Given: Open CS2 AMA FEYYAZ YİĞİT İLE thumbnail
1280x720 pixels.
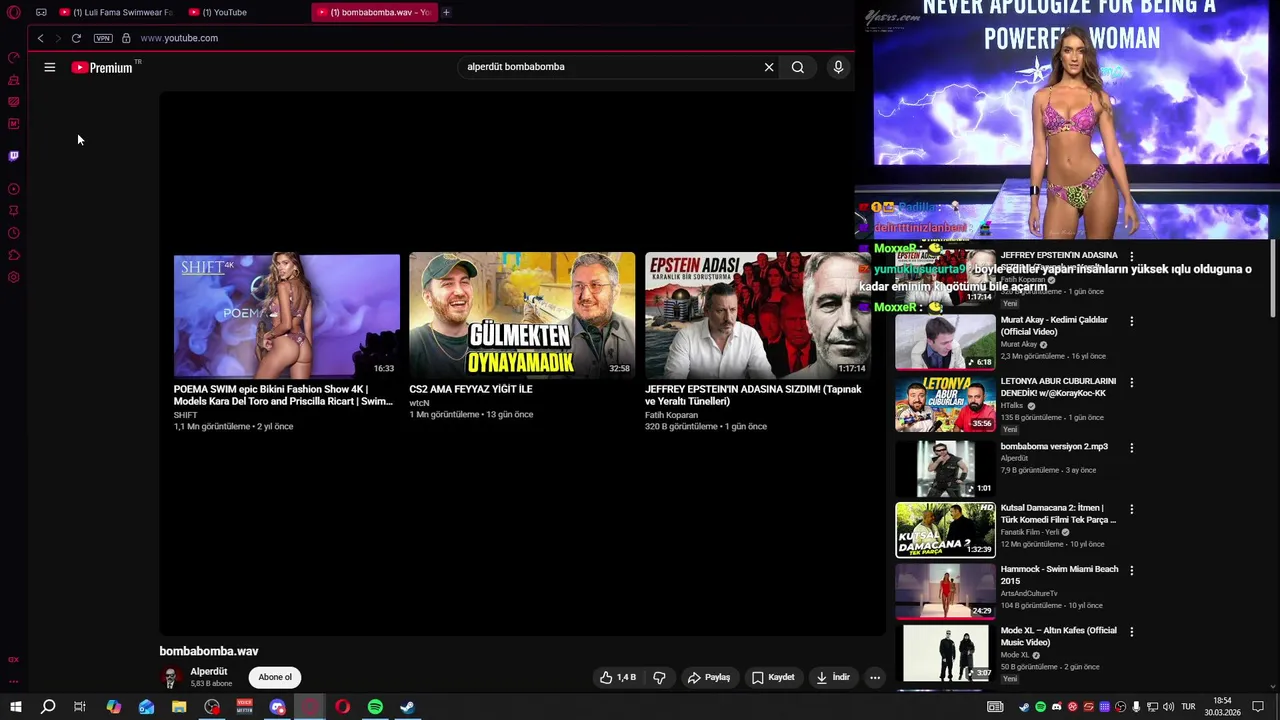Looking at the screenshot, I should tap(521, 316).
